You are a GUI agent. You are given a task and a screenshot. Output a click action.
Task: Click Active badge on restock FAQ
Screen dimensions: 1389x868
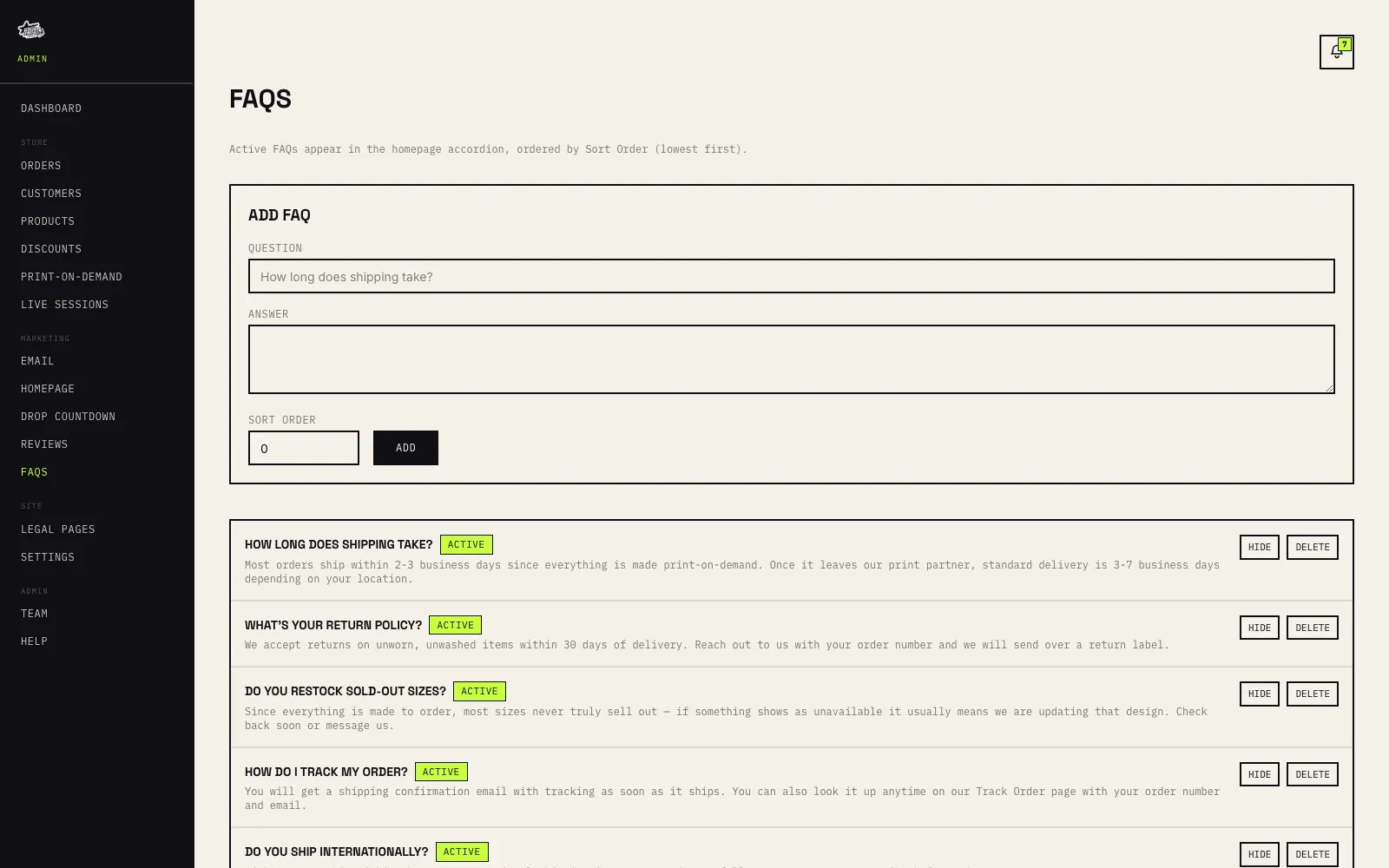pyautogui.click(x=479, y=692)
